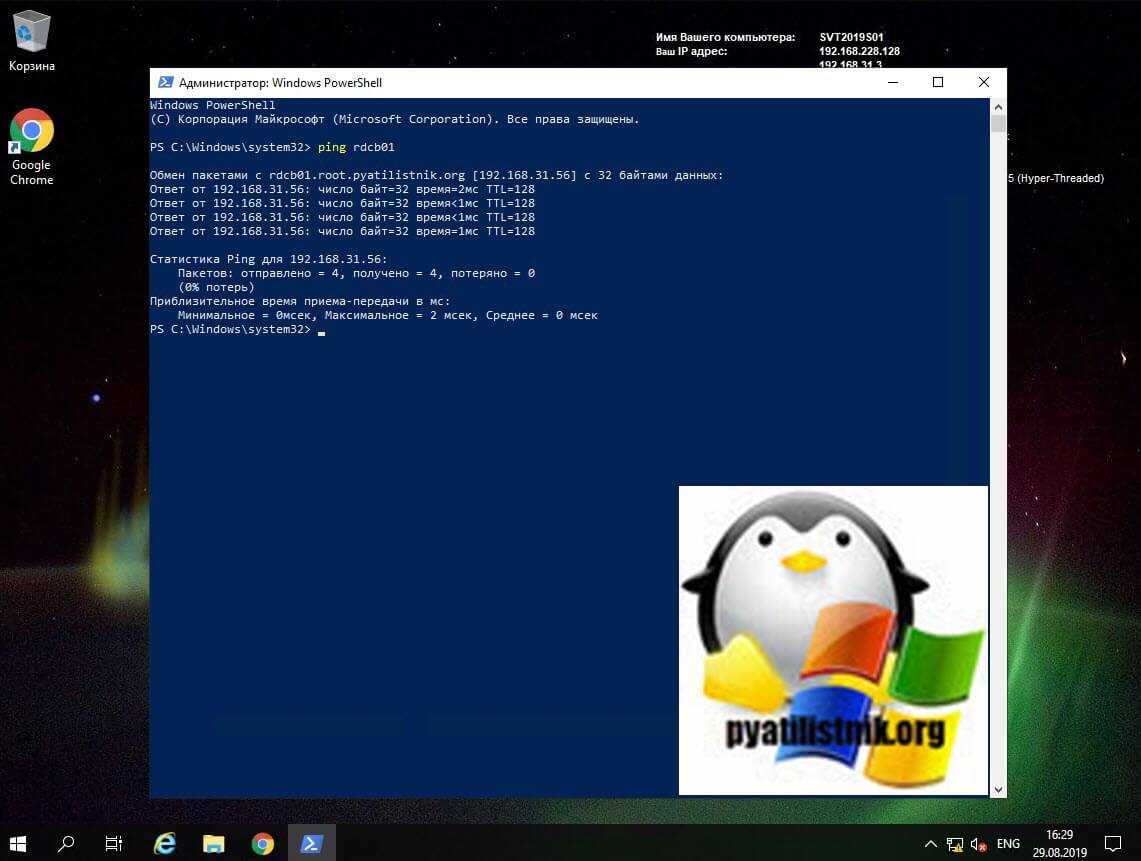Viewport: 1141px width, 861px height.
Task: Click the 'Пакетов: отправлено = 4' line
Action: pyautogui.click(x=357, y=273)
